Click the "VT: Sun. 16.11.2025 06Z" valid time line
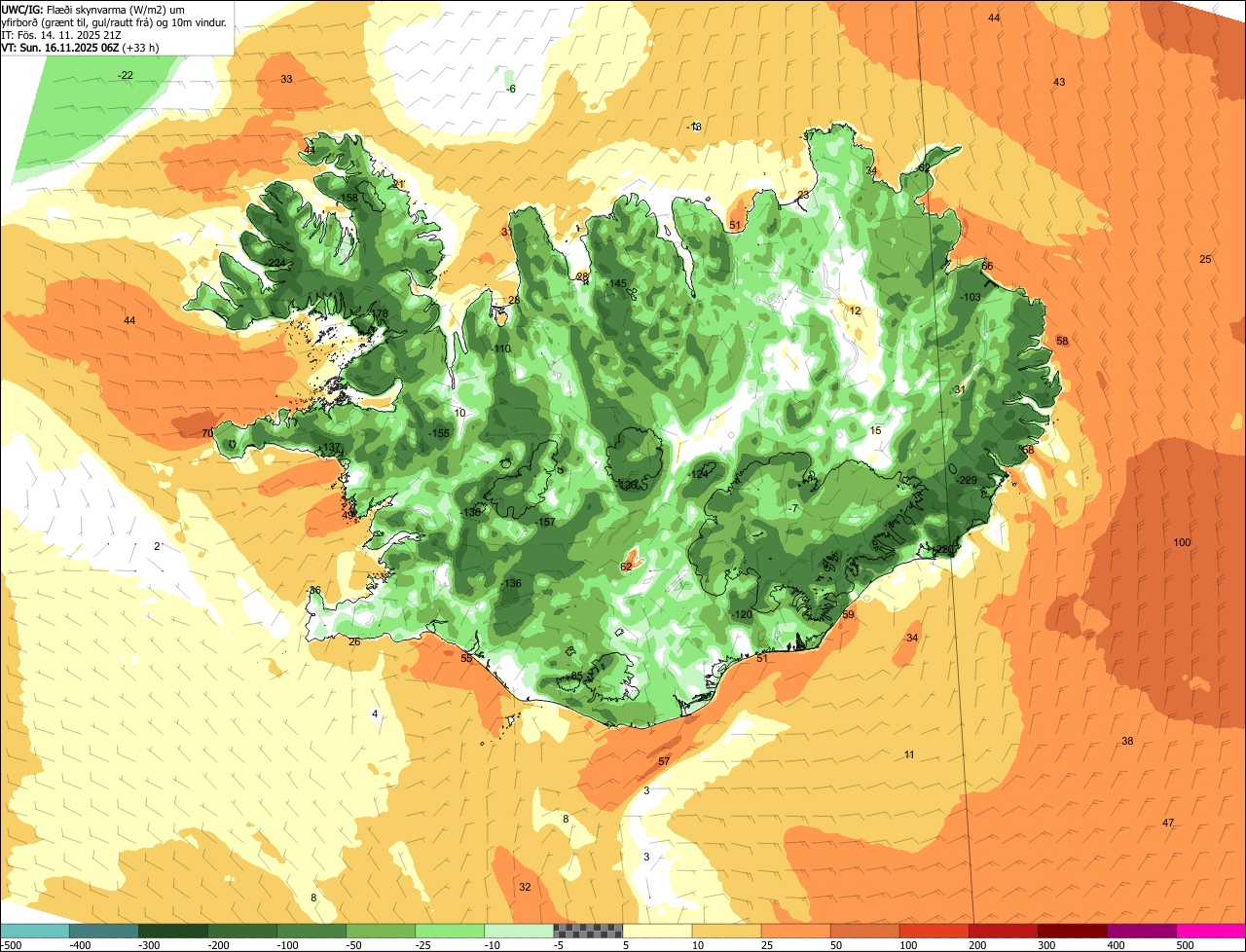This screenshot has height=952, width=1246. tap(60, 47)
